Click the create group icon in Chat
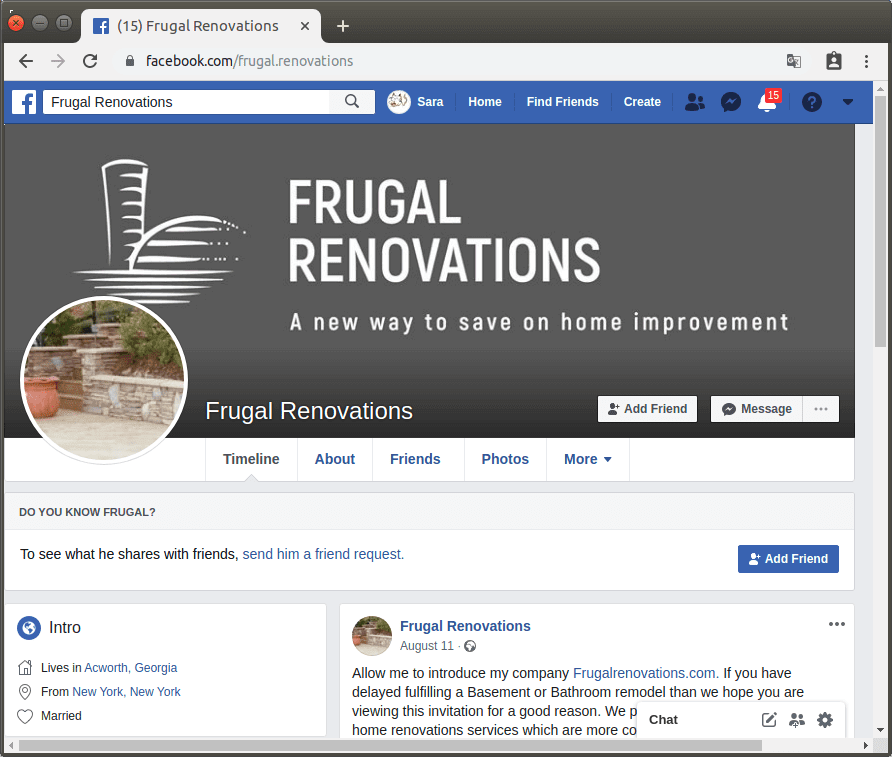 point(797,720)
